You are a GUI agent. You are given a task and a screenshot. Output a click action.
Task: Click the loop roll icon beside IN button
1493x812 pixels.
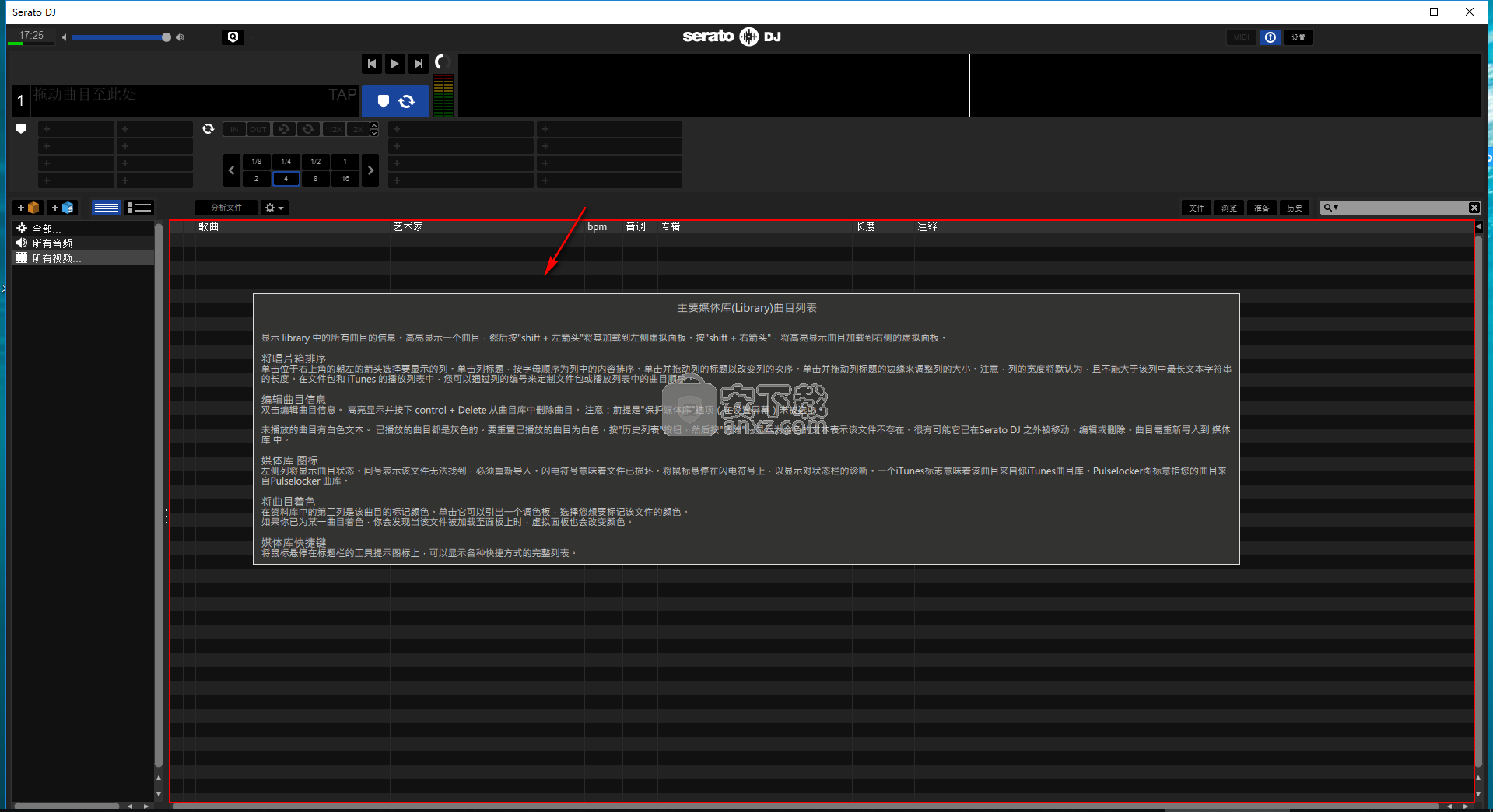coord(208,129)
